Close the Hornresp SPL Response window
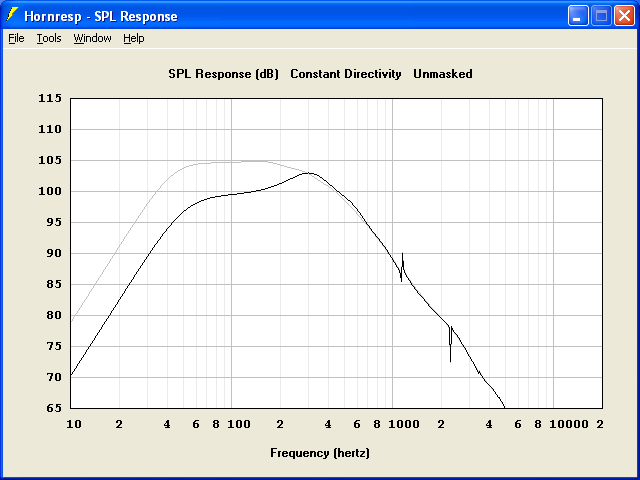The width and height of the screenshot is (640, 480). pyautogui.click(x=624, y=16)
